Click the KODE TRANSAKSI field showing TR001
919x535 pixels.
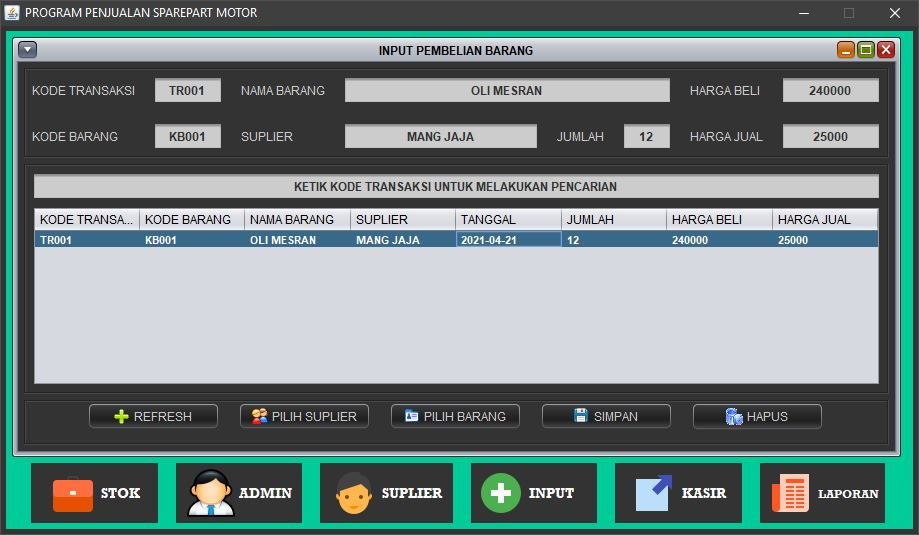pos(187,91)
